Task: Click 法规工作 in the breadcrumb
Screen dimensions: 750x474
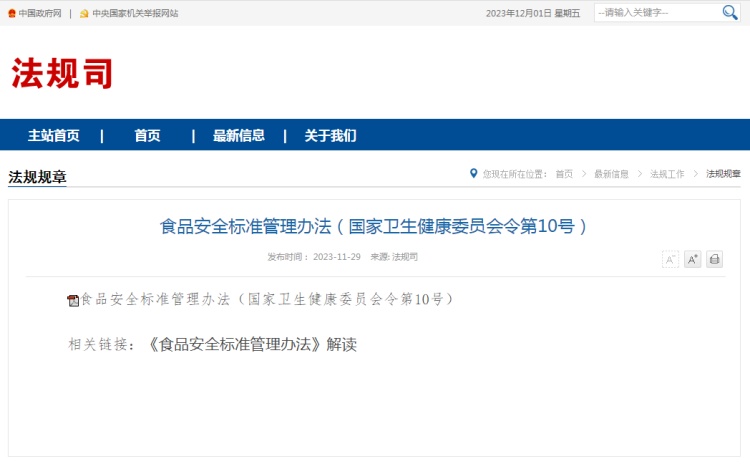Action: click(667, 174)
